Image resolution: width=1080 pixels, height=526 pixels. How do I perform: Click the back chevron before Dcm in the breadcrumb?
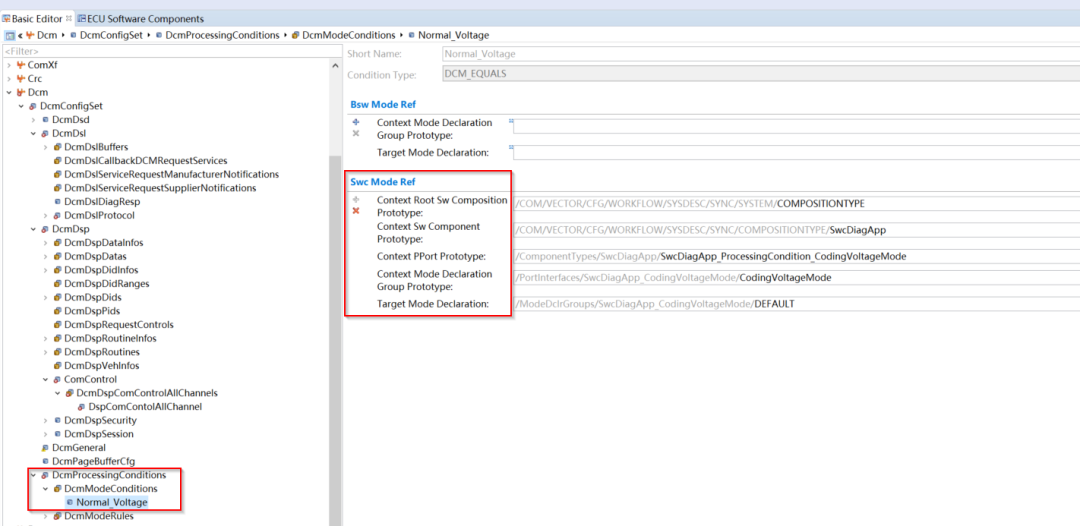point(20,35)
